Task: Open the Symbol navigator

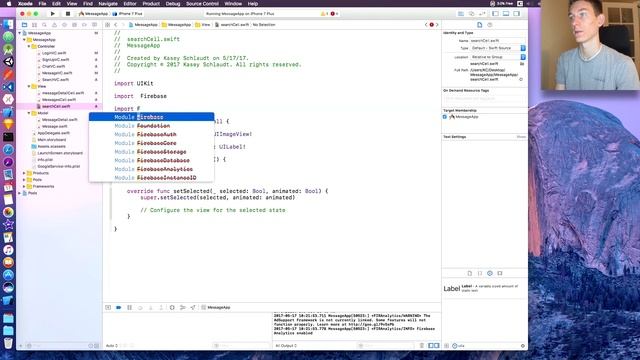Action: pyautogui.click(x=34, y=25)
